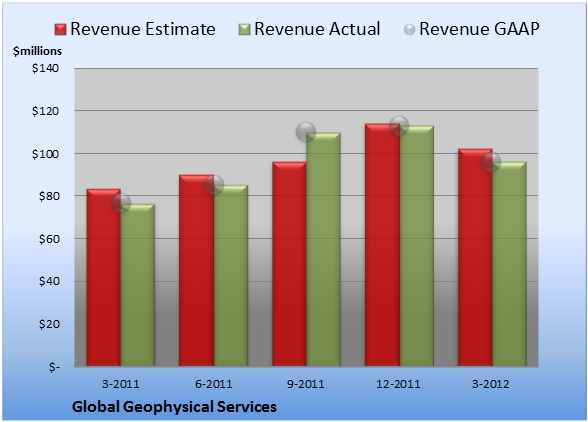Click the GAAP sphere marker for 9-2011
This screenshot has width=588, height=422.
306,132
